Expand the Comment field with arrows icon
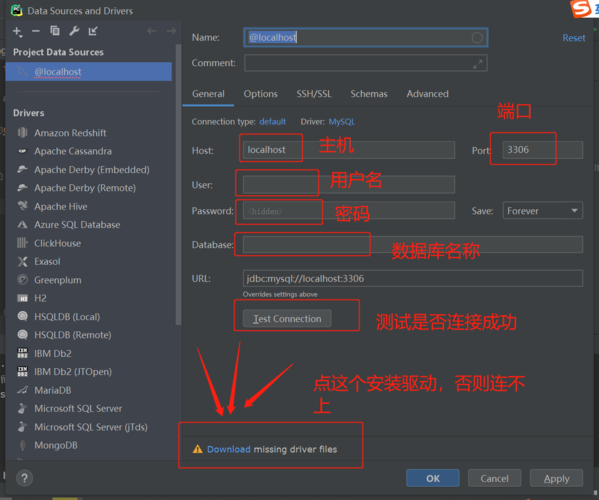The image size is (599, 500). click(x=478, y=64)
